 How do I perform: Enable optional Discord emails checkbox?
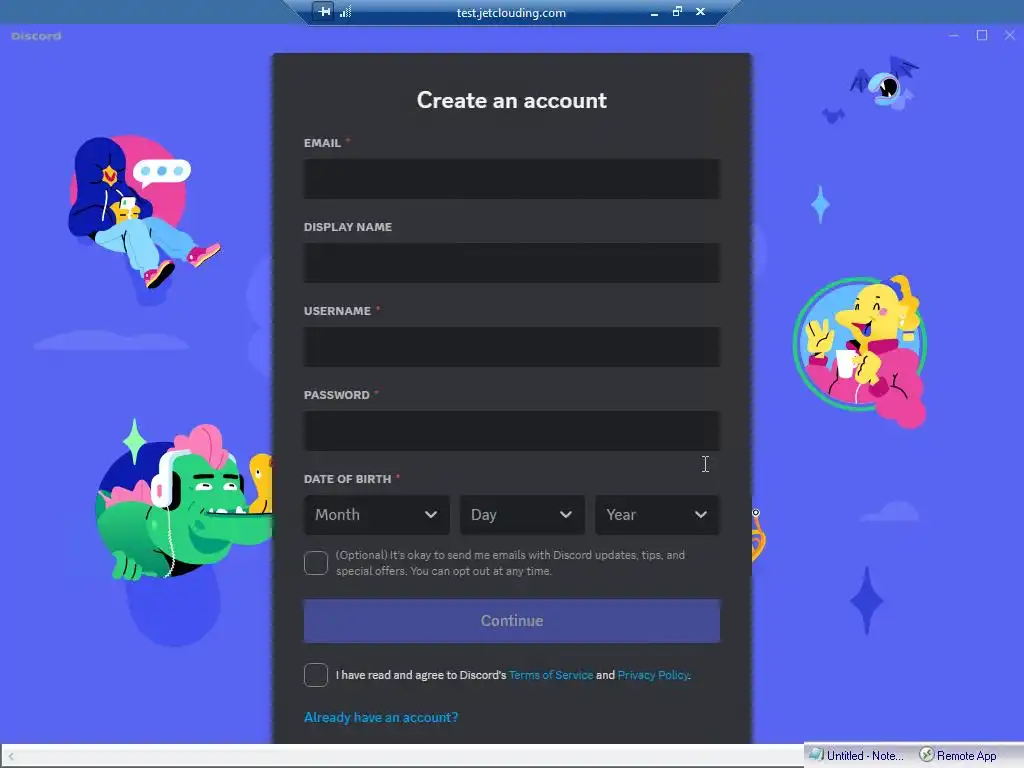315,563
